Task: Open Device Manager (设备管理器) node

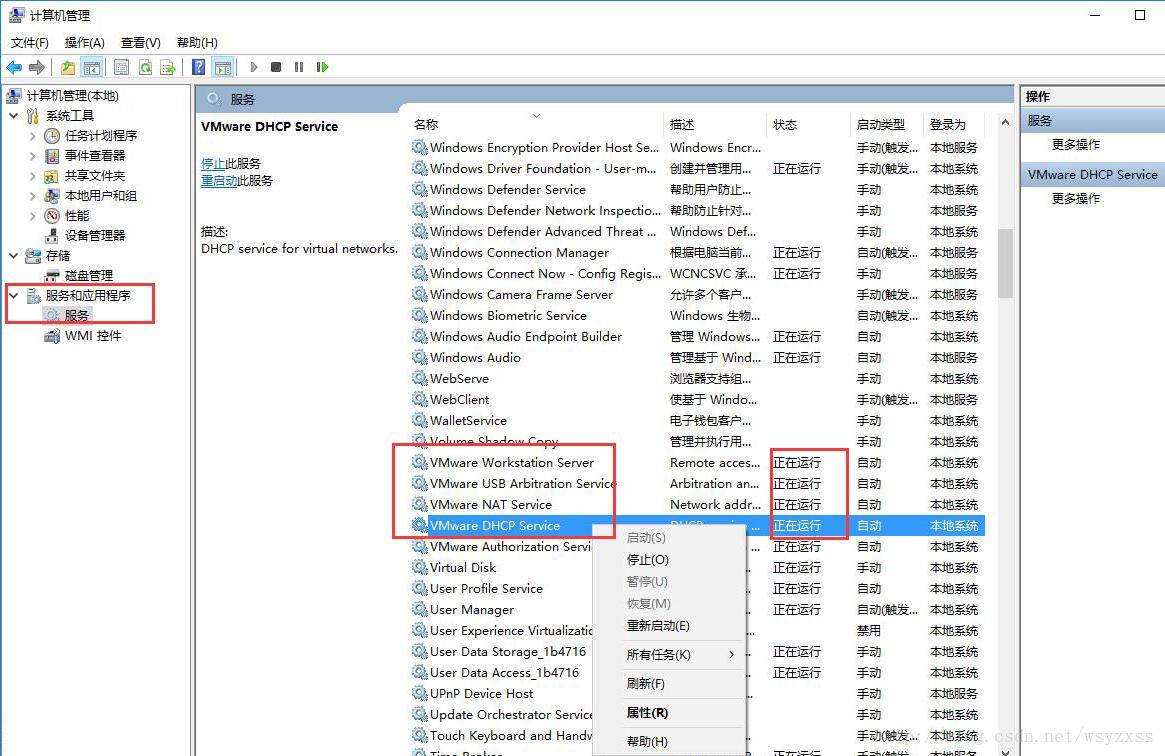Action: click(94, 236)
